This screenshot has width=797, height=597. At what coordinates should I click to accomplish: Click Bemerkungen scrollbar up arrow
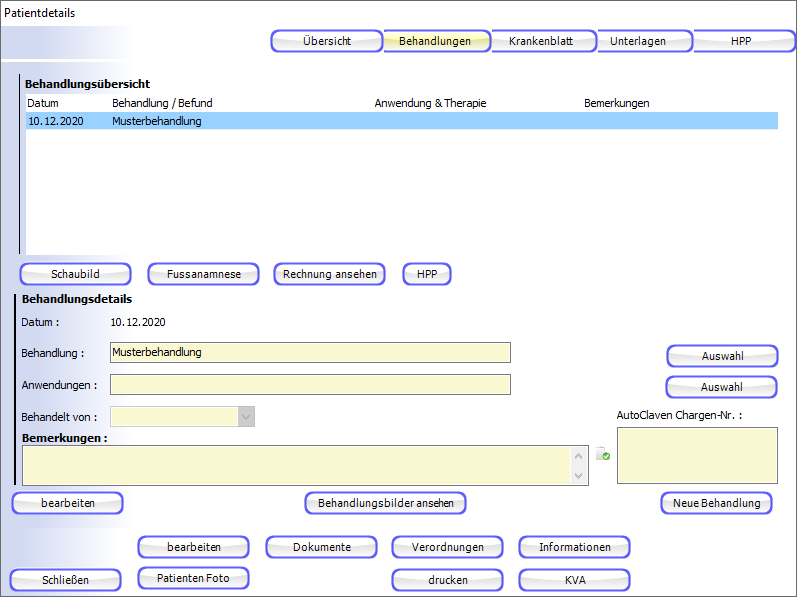coord(578,456)
